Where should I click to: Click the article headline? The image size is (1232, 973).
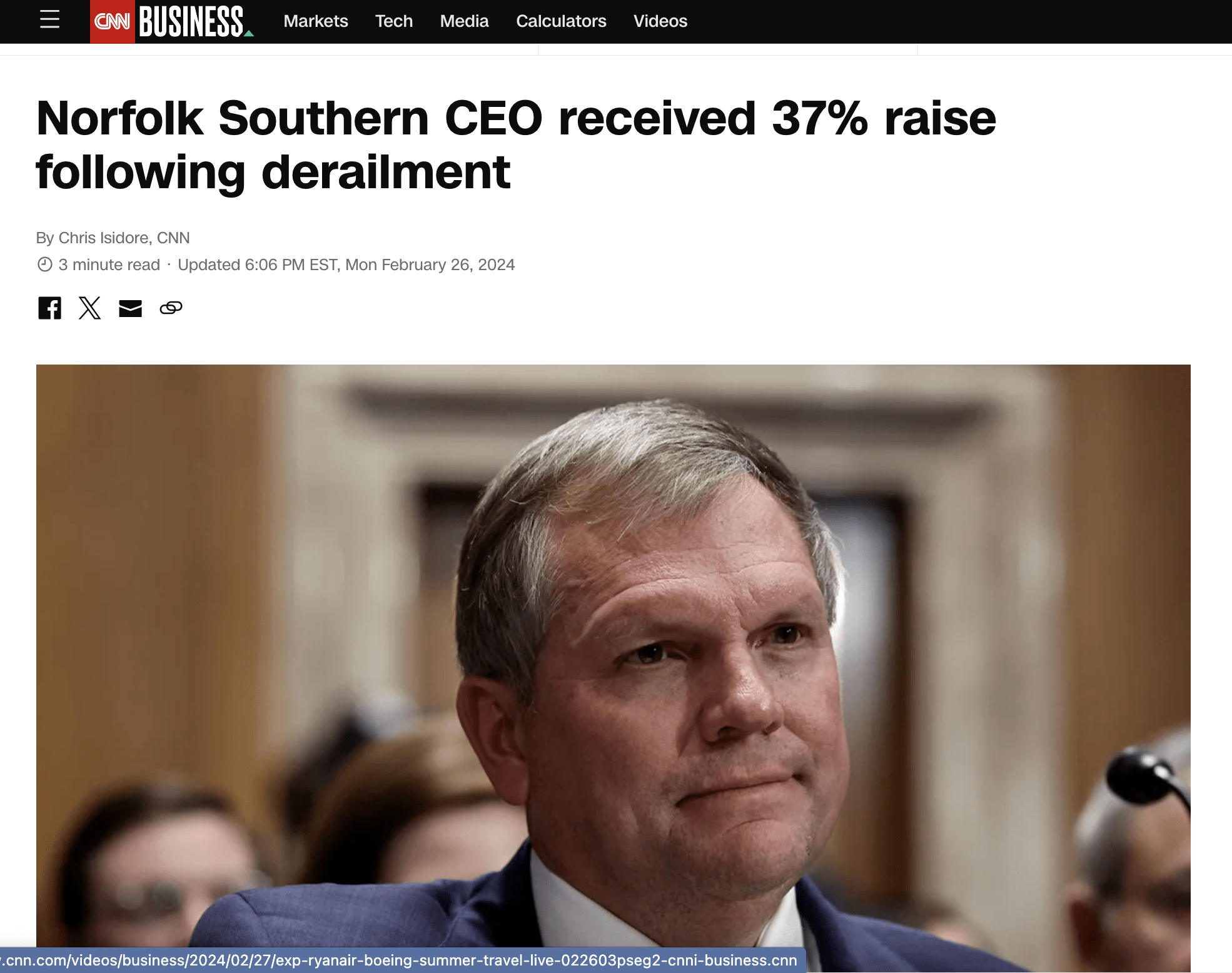coord(515,144)
